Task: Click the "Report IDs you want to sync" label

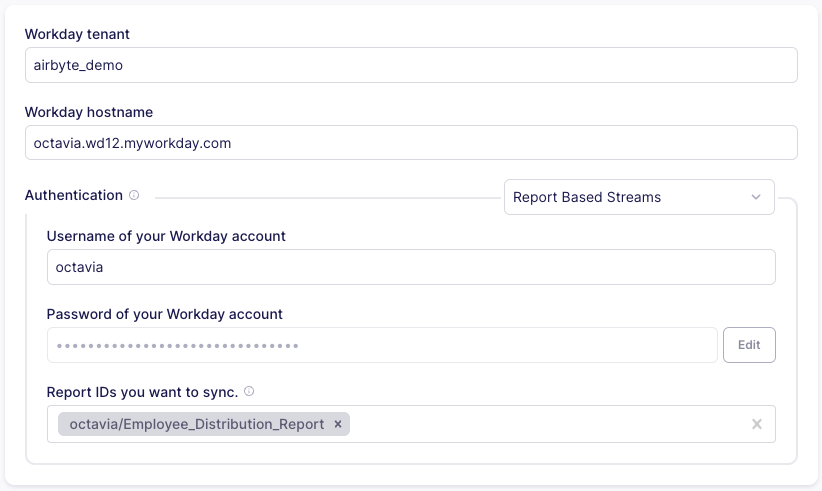Action: tap(142, 392)
